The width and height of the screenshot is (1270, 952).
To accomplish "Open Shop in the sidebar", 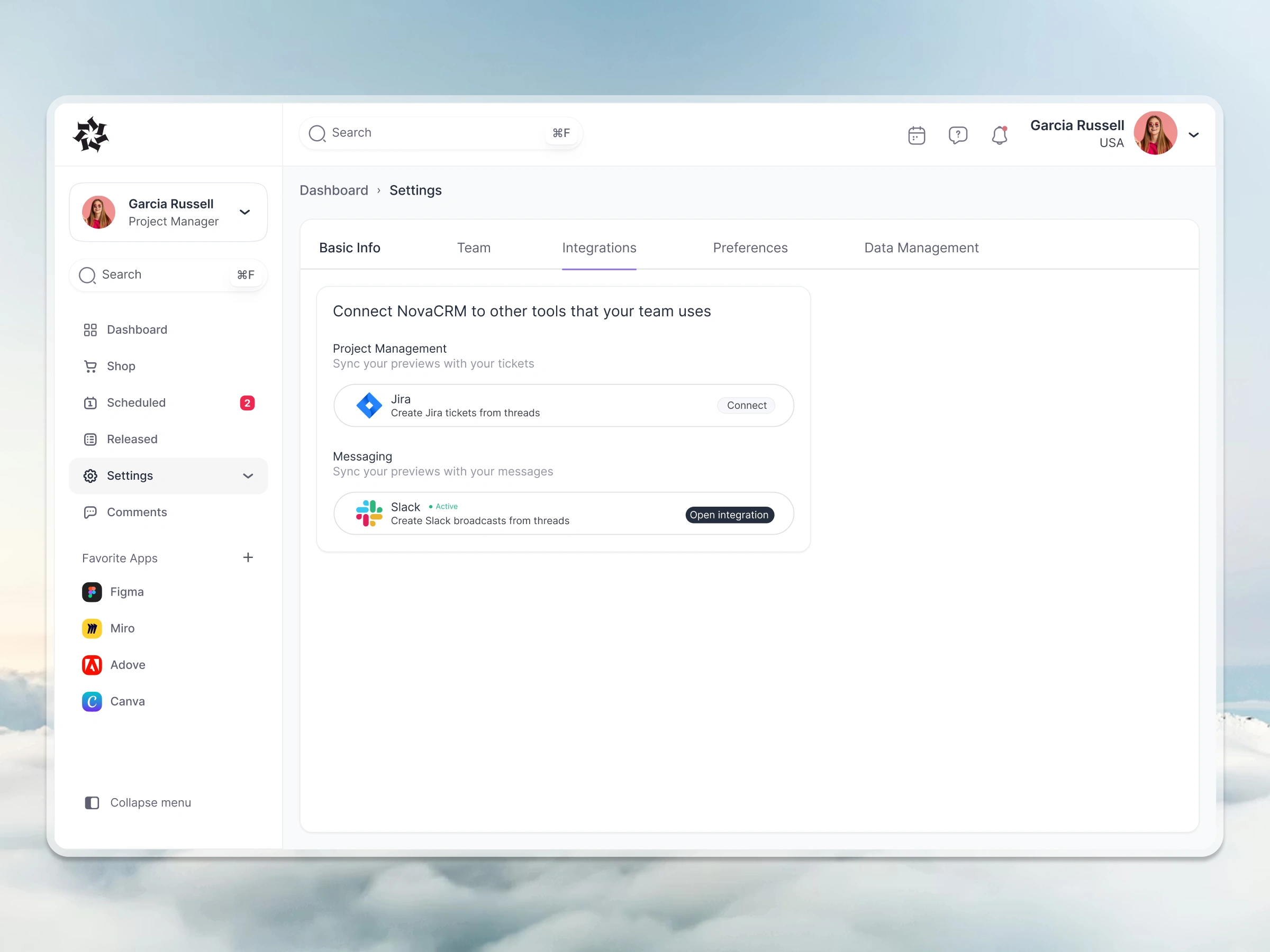I will (x=168, y=366).
